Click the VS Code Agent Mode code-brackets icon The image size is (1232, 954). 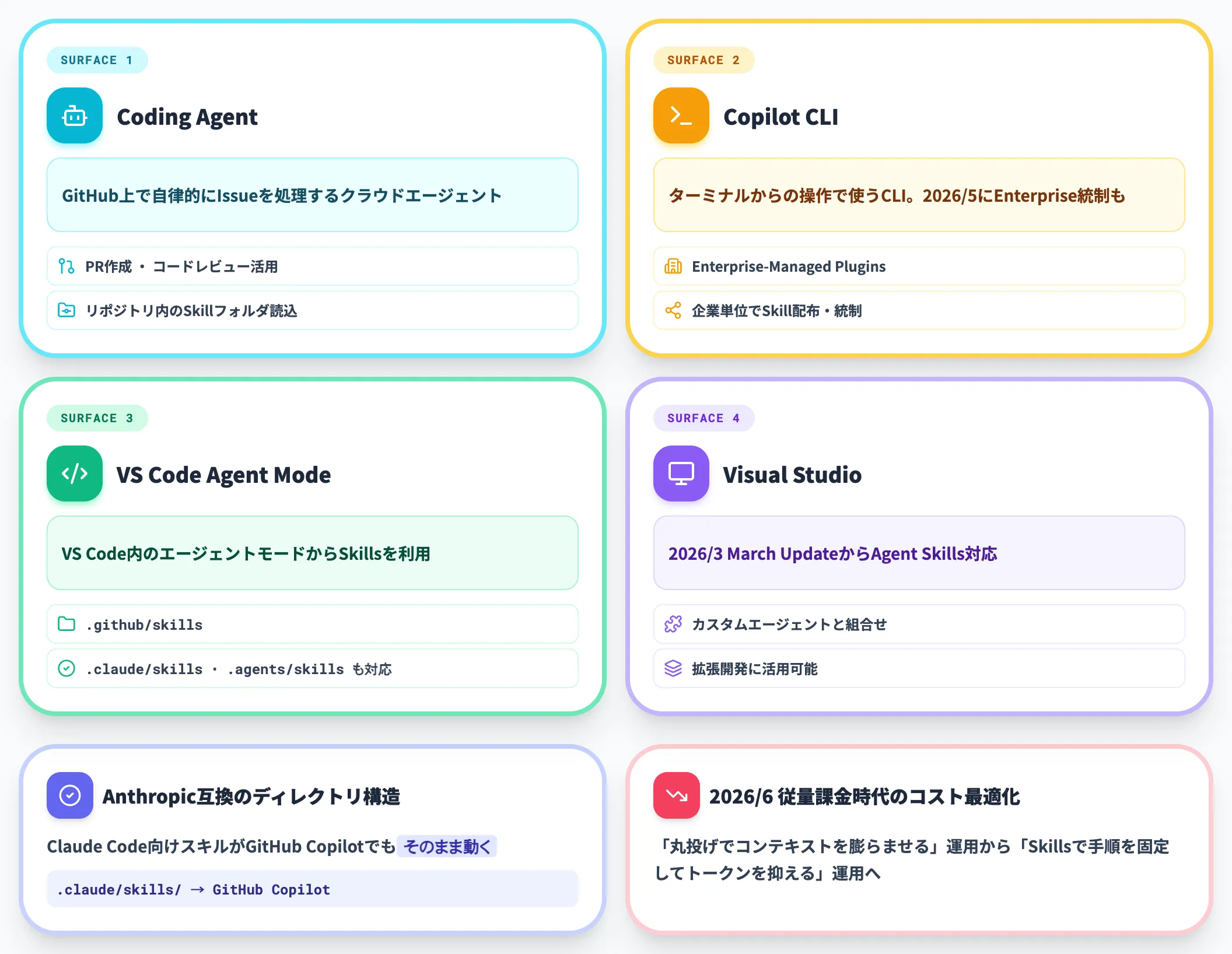click(75, 474)
